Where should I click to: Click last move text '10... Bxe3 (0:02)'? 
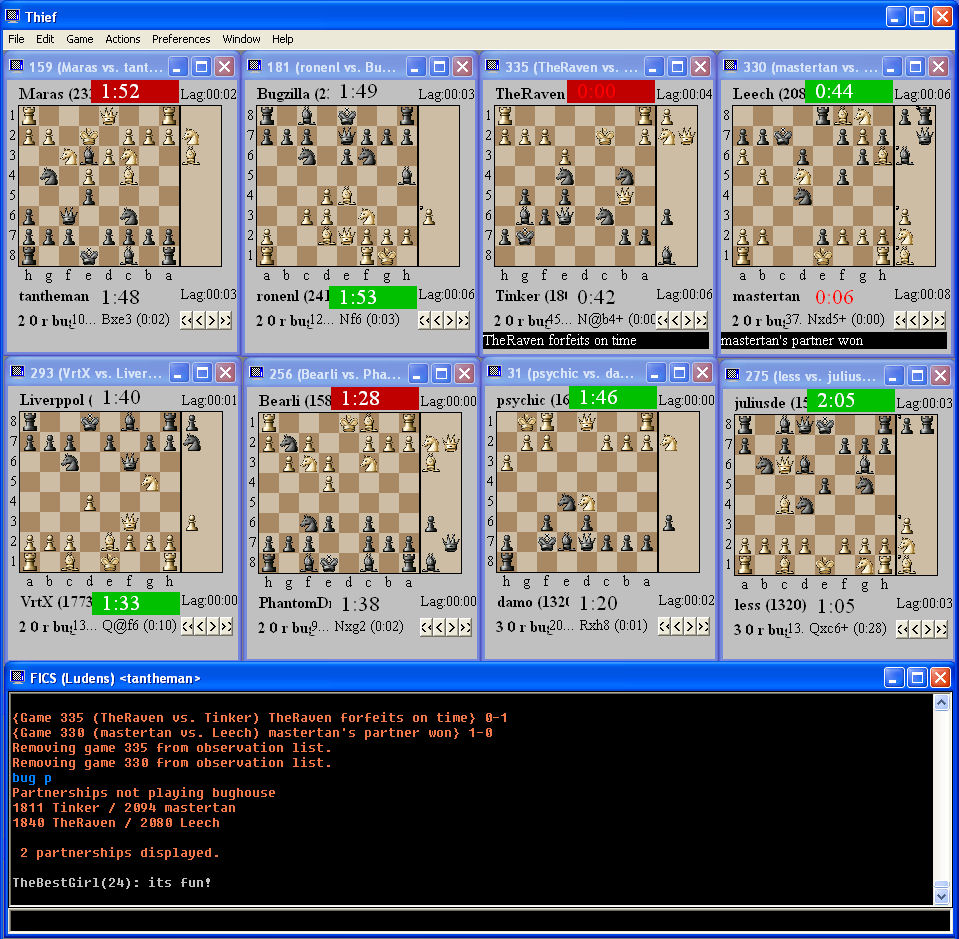pyautogui.click(x=120, y=319)
